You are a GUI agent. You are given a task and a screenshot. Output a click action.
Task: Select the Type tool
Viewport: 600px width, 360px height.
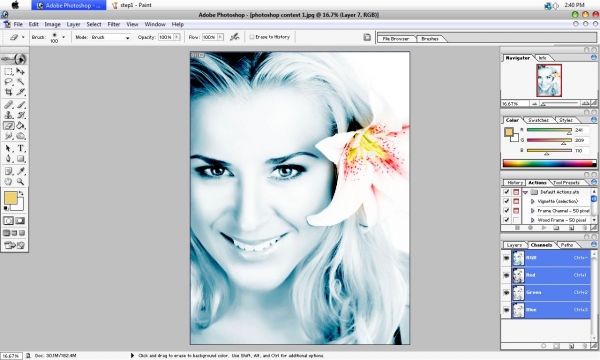[21, 148]
